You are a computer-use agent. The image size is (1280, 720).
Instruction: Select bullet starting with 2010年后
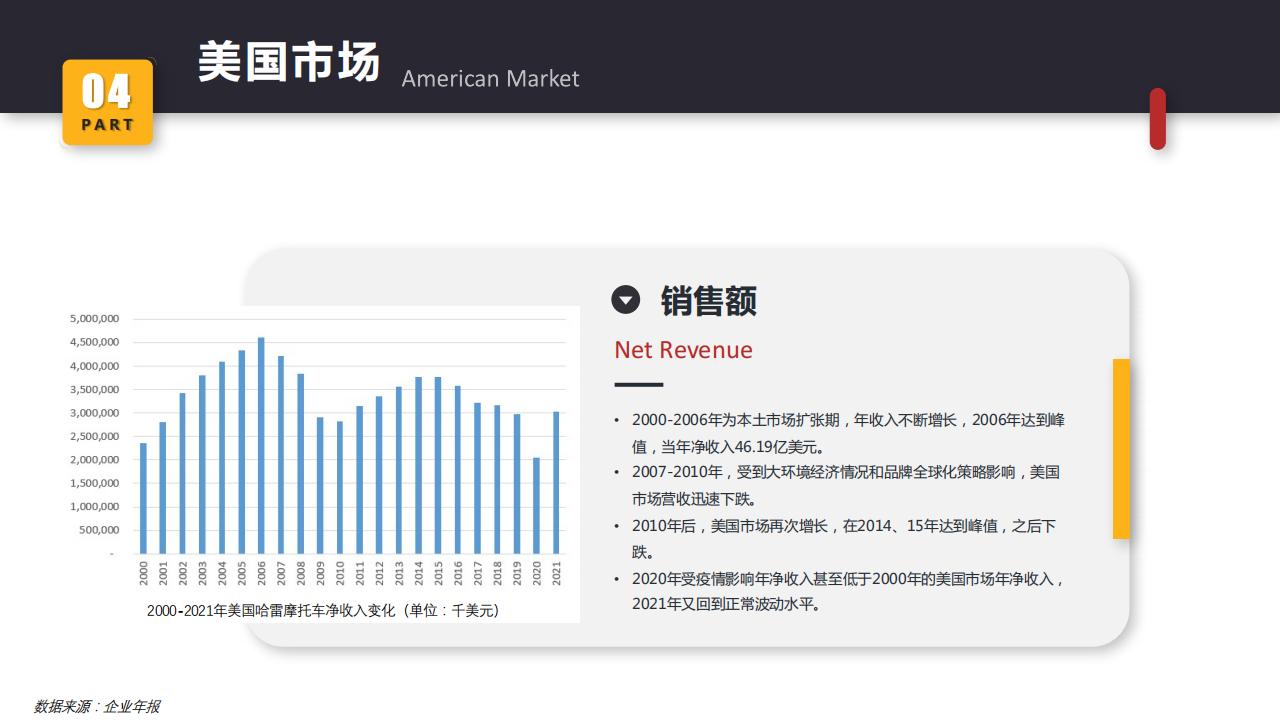835,538
